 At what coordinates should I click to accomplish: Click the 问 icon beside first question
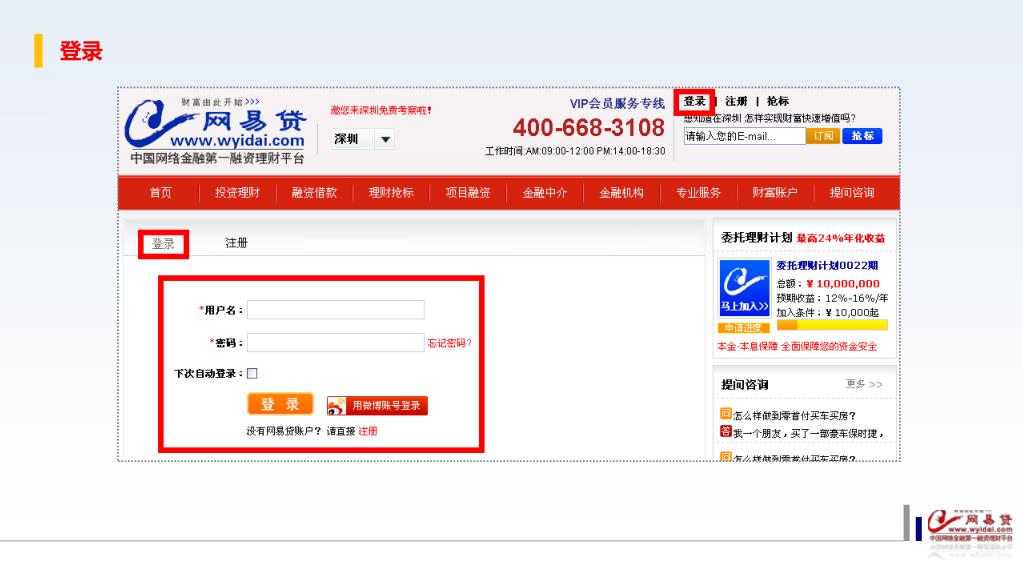(725, 413)
